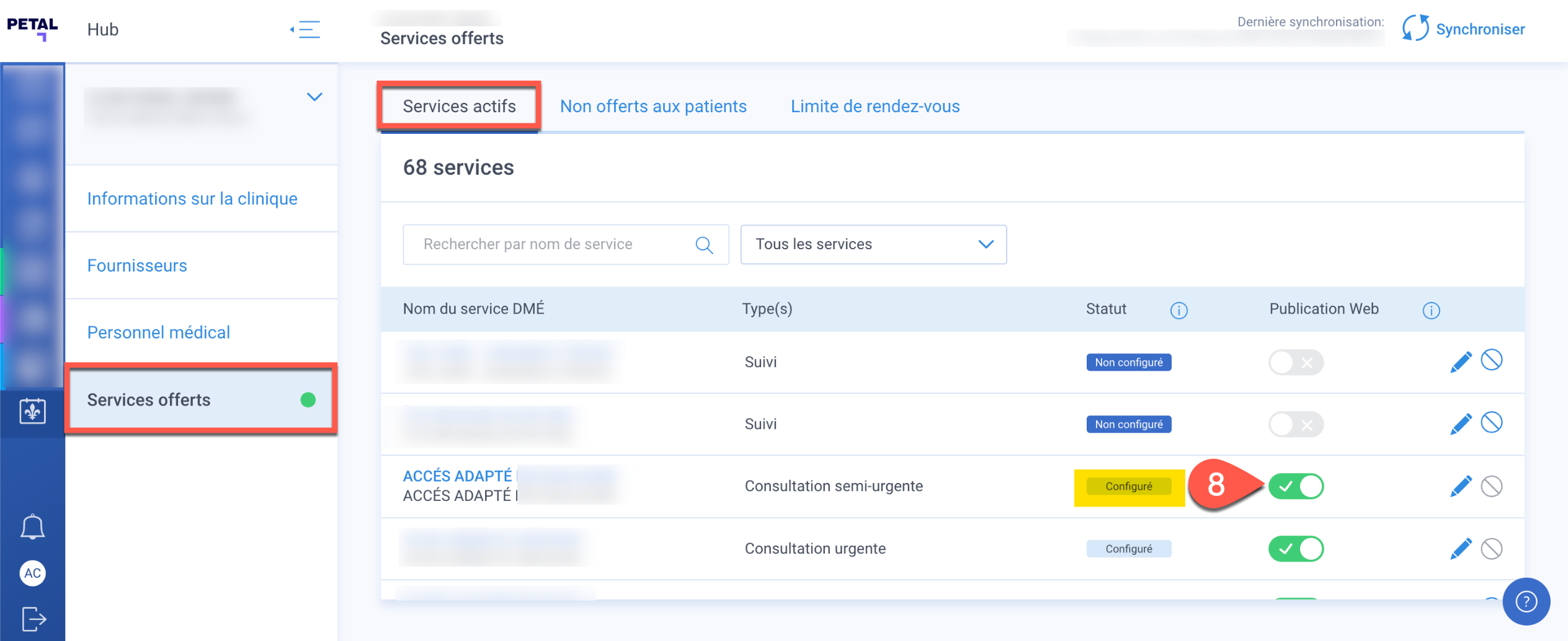This screenshot has width=1568, height=641.
Task: Go to Informations sur la clinique
Action: [192, 198]
